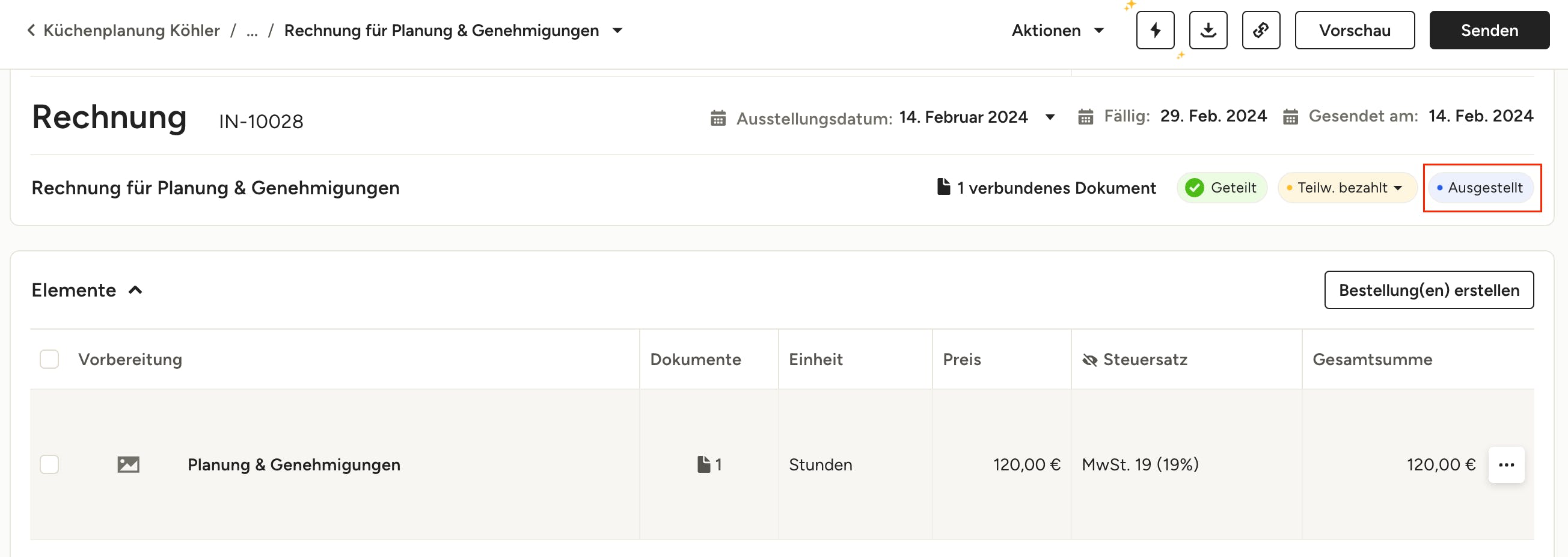Click the document icon in the Dokumente cell
Viewport: 1568px width, 557px height.
tap(703, 464)
